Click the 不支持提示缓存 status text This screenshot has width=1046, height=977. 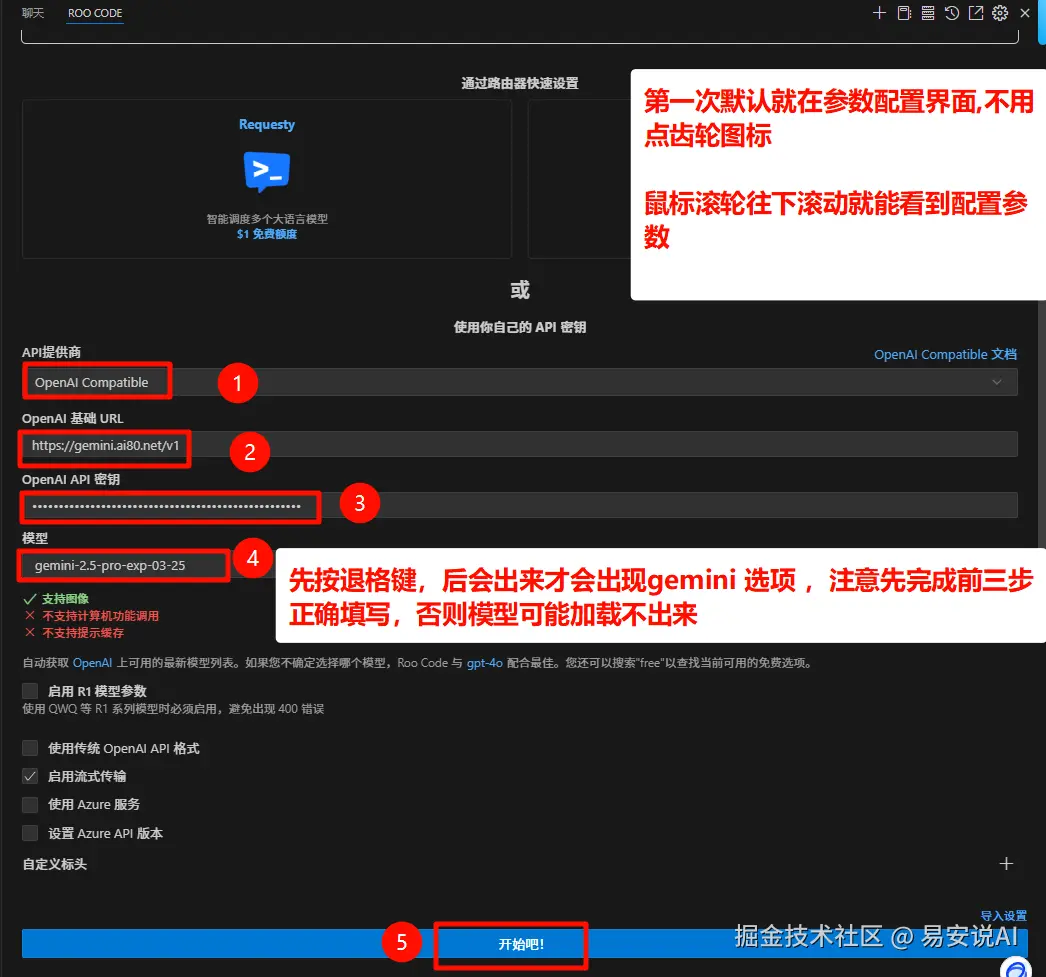coord(83,633)
